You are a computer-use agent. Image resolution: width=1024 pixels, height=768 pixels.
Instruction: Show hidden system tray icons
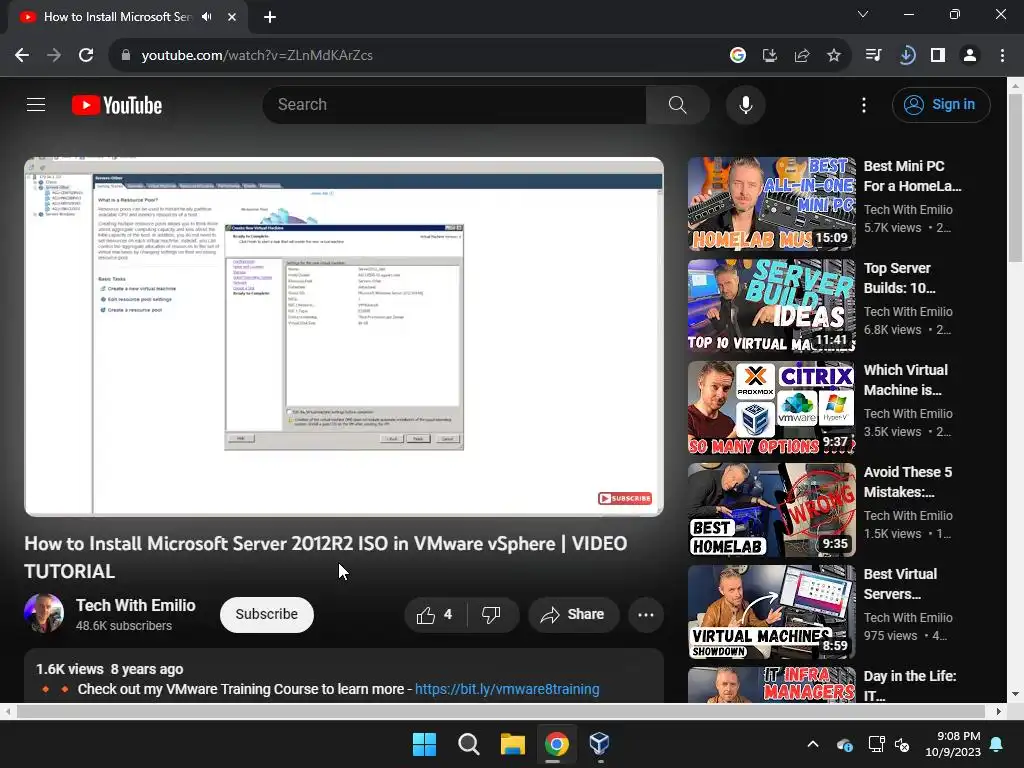812,744
